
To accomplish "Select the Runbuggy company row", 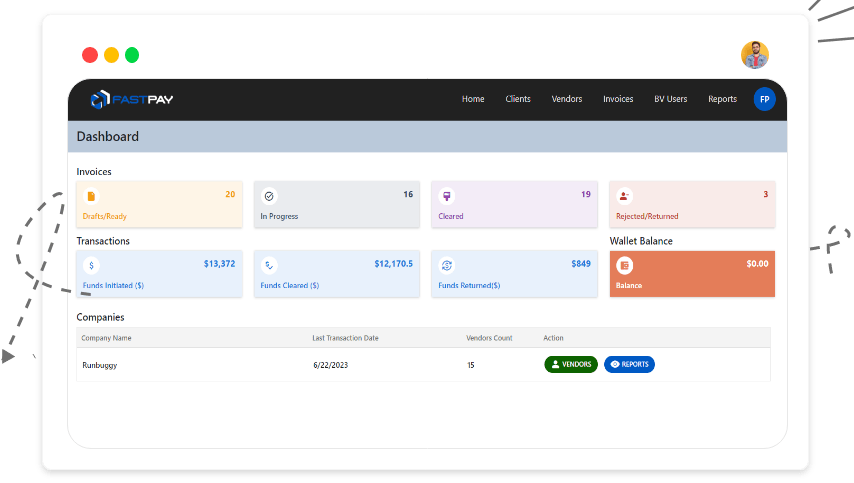I will [x=100, y=365].
